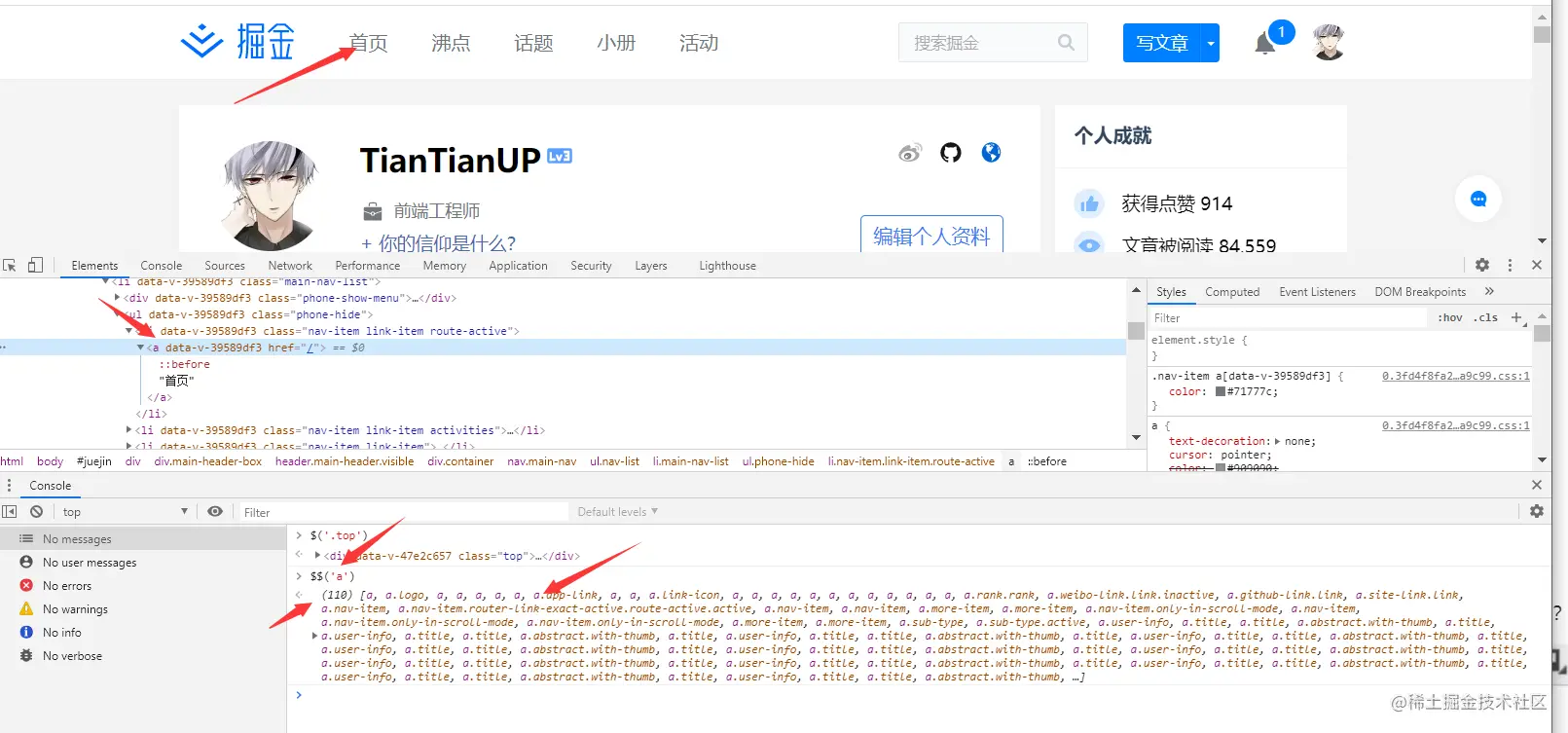The height and width of the screenshot is (733, 1568).
Task: Open the dropdown arrow beside 写文章
Action: click(1210, 43)
